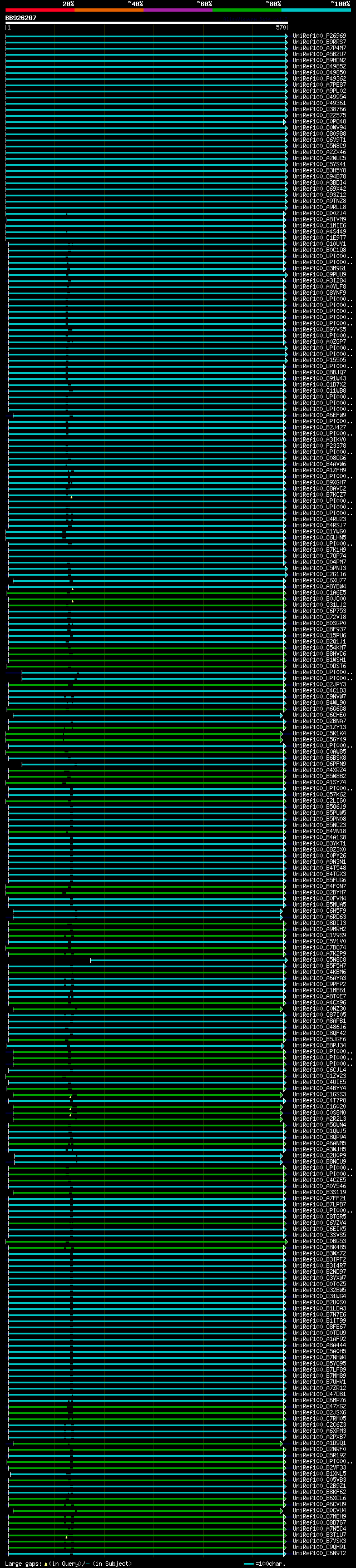This screenshot has width=356, height=1568.
Task: Select the UniRef100_Q8YNF9 hit label
Action: 319,293
